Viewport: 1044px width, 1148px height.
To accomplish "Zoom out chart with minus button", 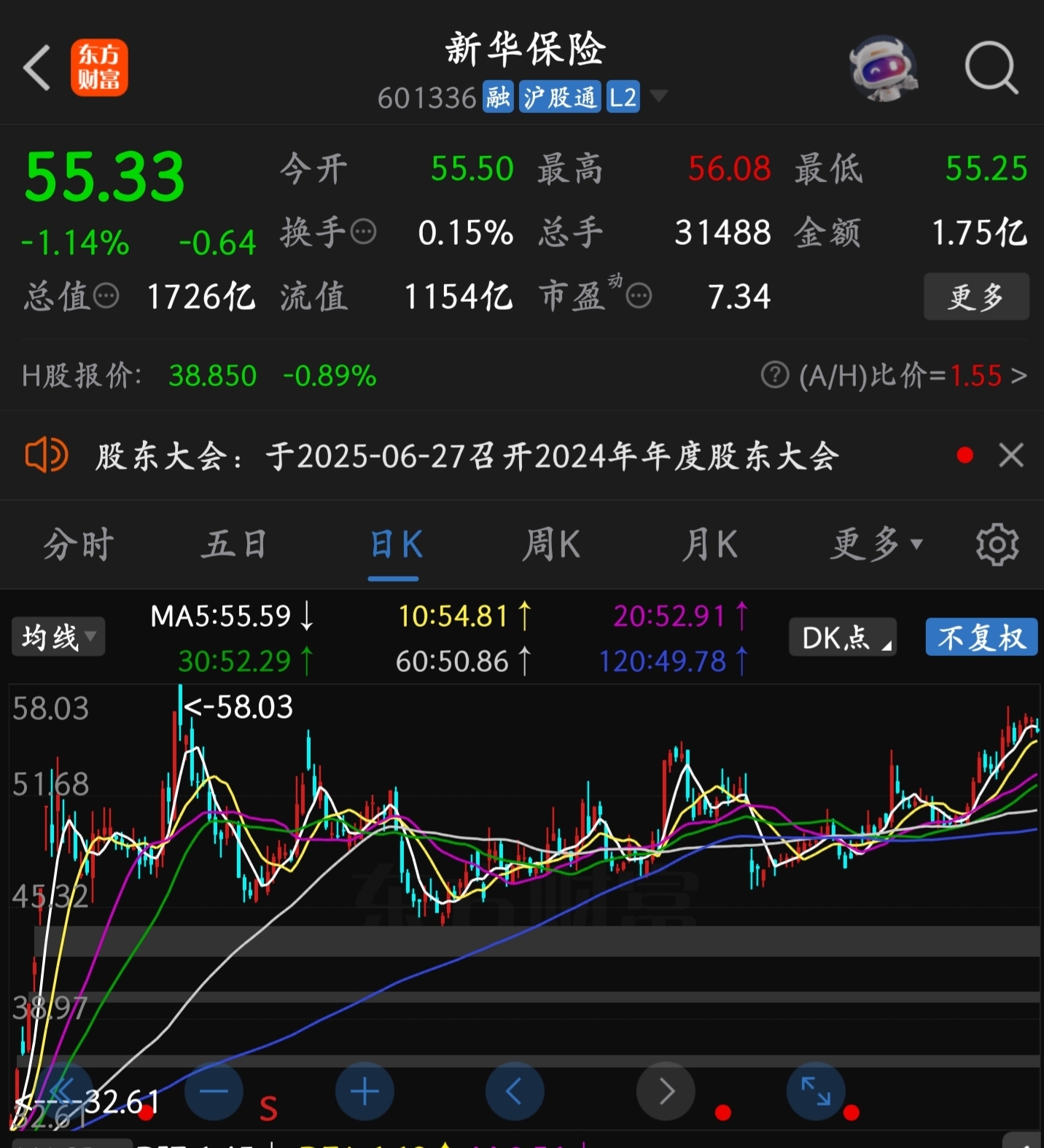I will [x=214, y=1091].
